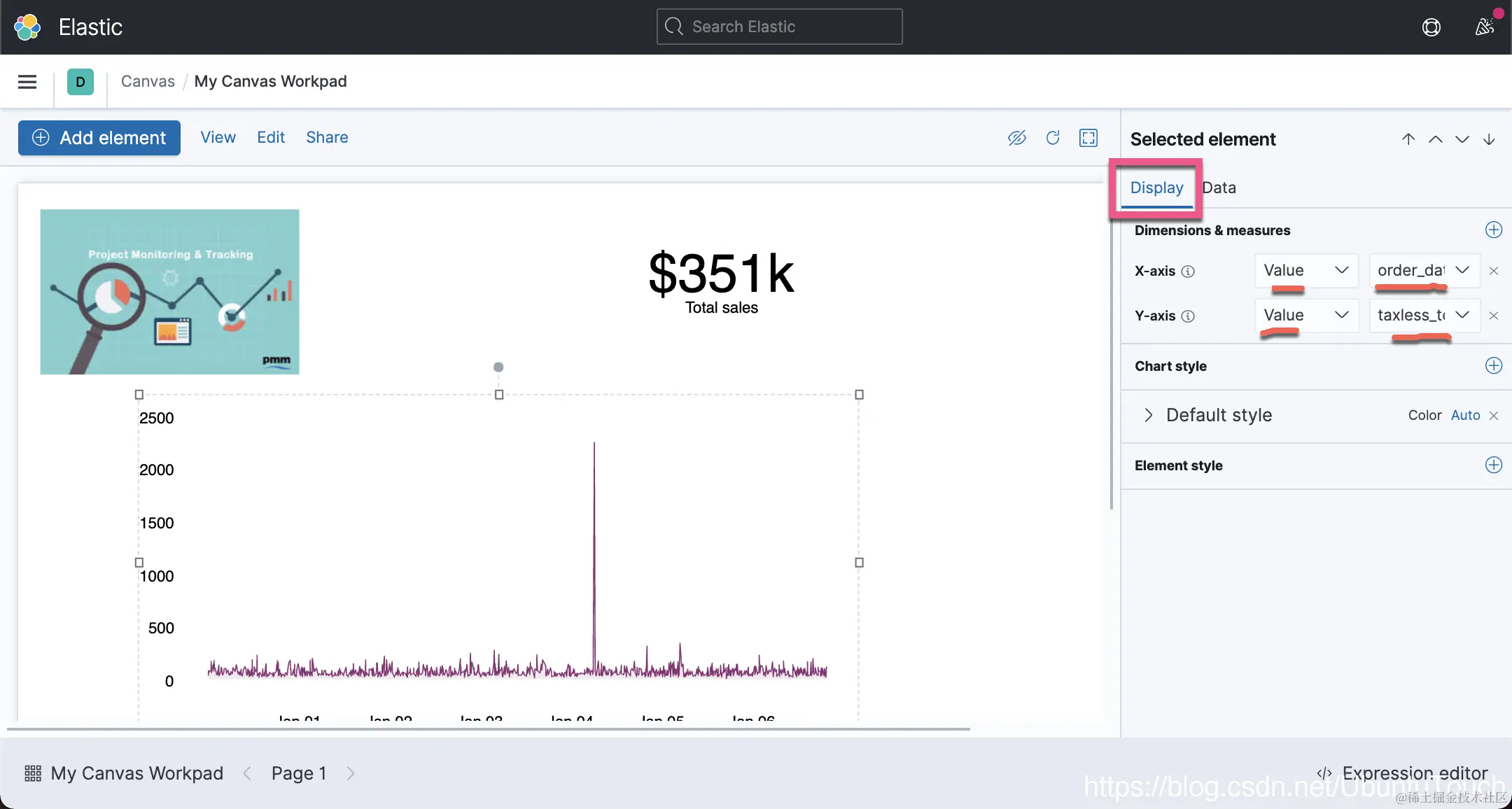Open the X-axis Value dropdown

point(1305,271)
